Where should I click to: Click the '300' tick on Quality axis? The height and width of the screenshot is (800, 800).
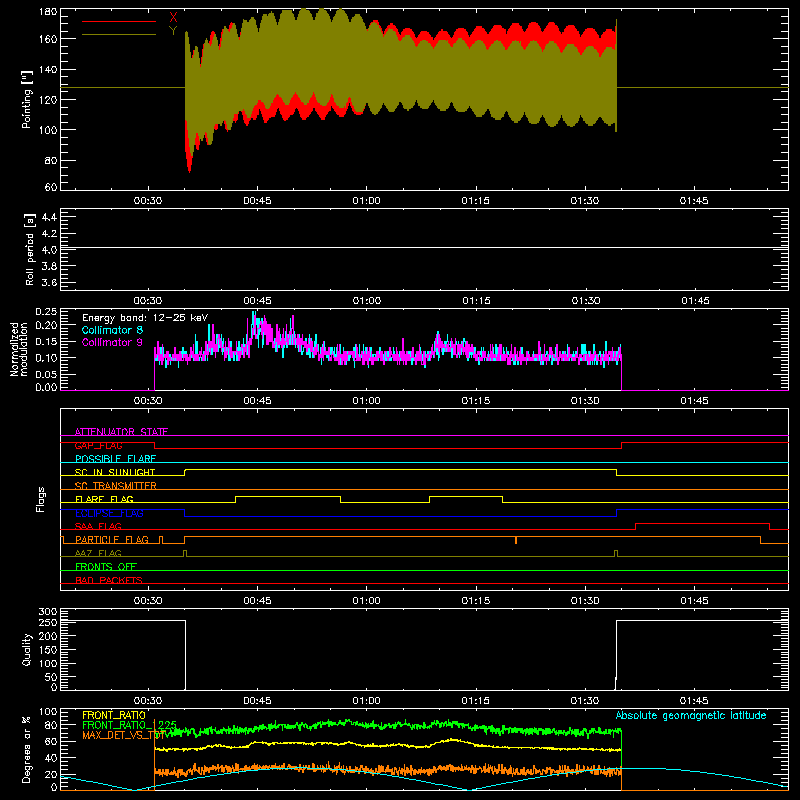tap(48, 612)
